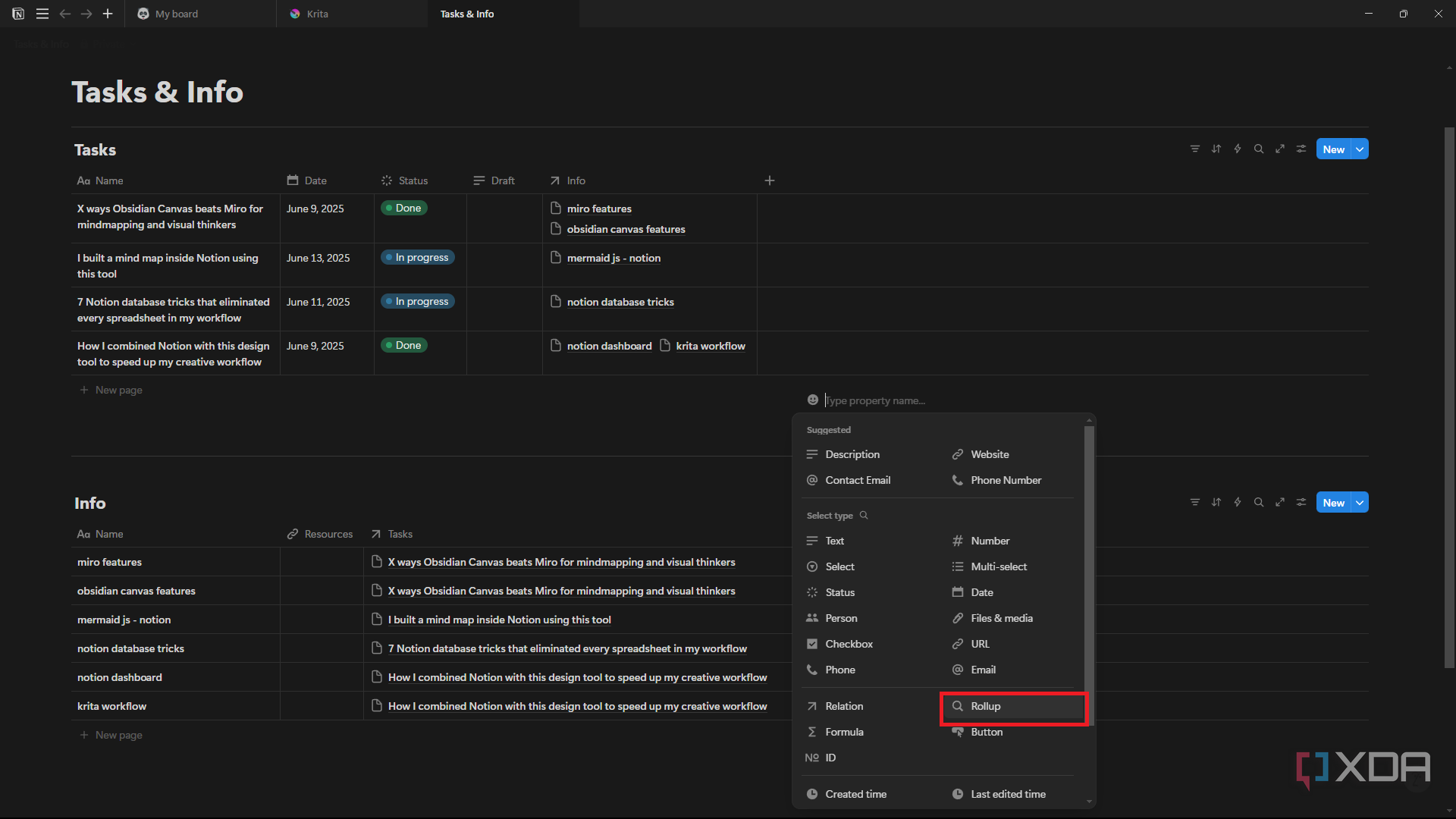
Task: Open the miro features linked page
Action: [599, 209]
